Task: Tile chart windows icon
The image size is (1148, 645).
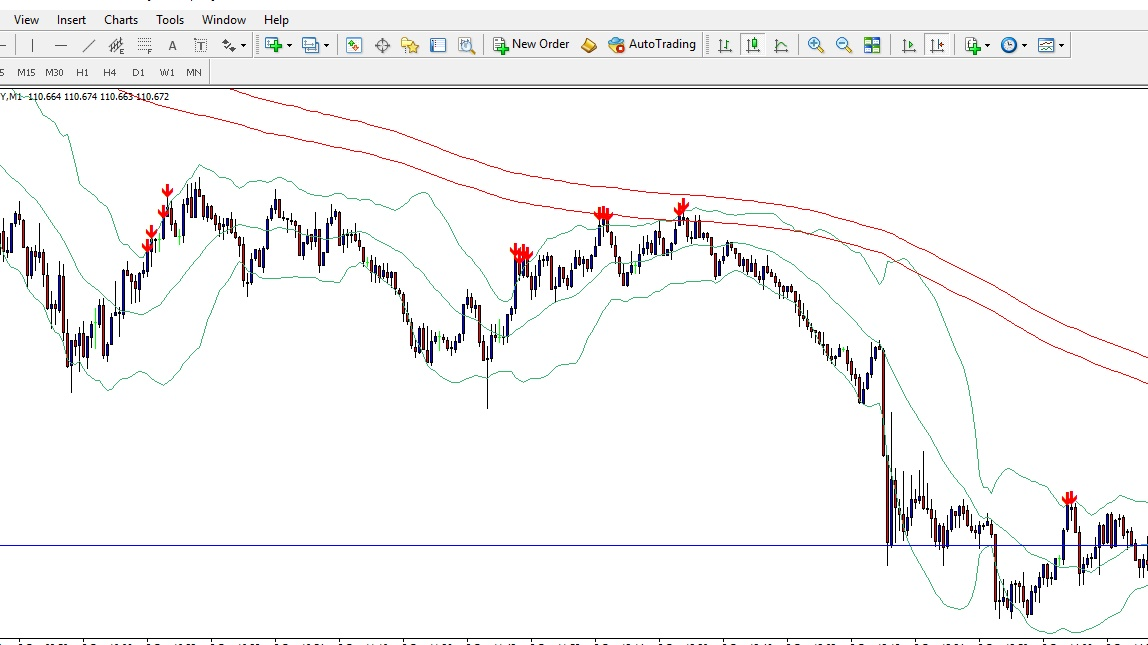Action: [872, 45]
